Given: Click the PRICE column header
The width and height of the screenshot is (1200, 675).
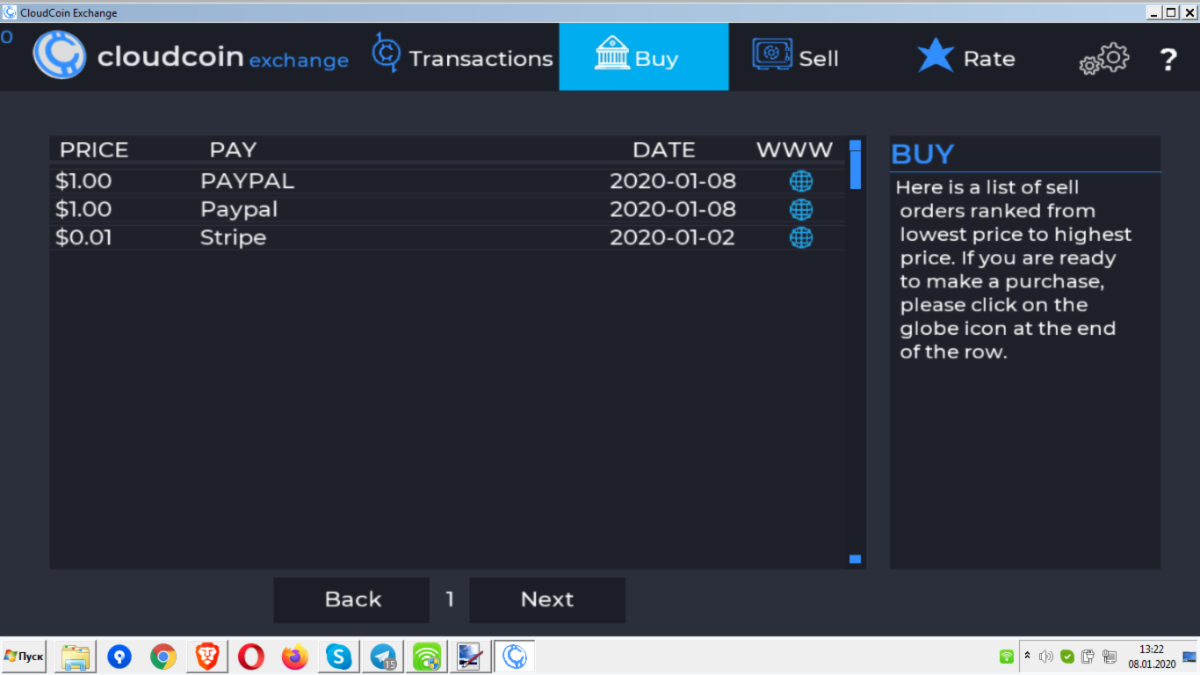Looking at the screenshot, I should [x=94, y=150].
